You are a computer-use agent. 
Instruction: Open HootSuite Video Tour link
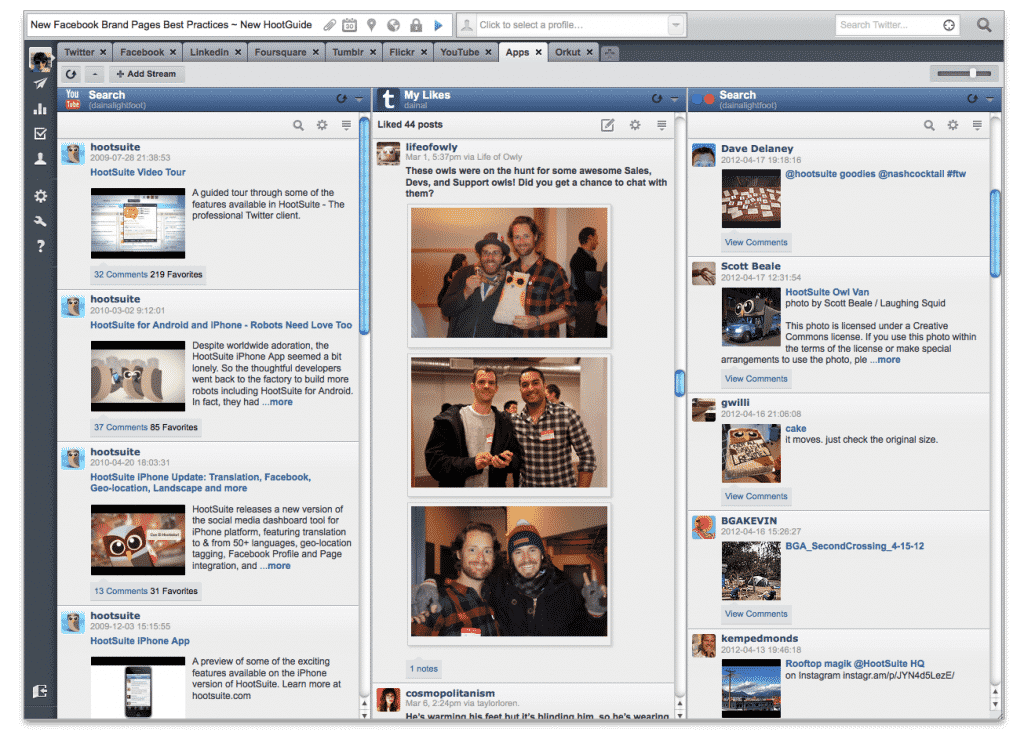138,172
